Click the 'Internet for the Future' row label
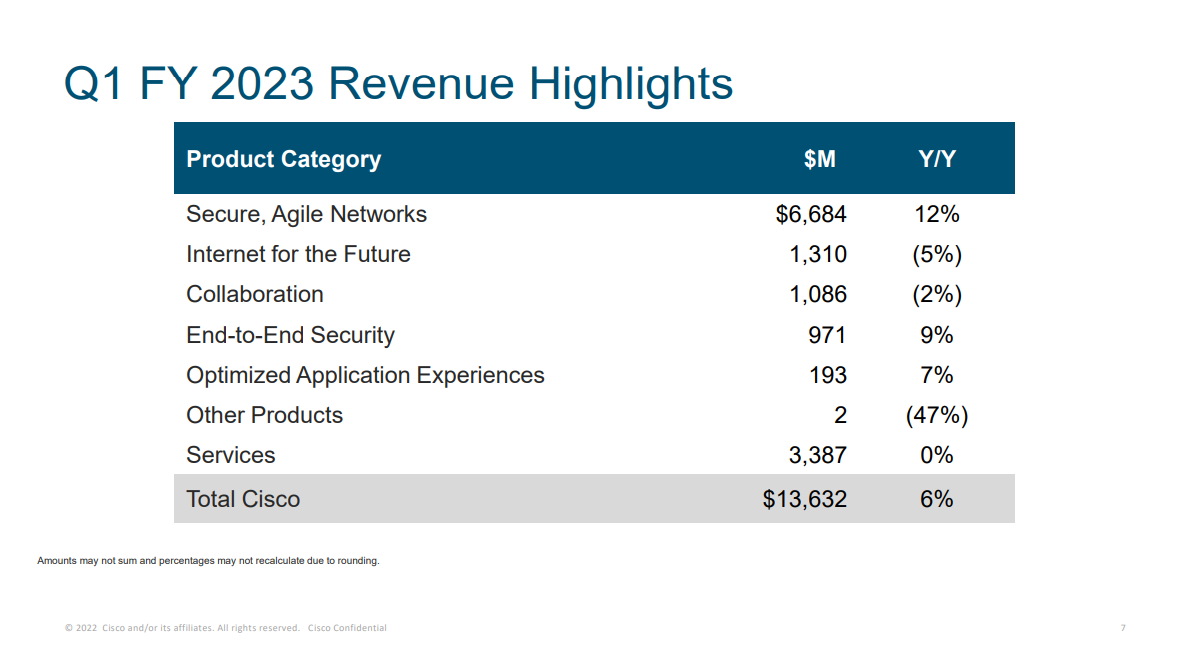The height and width of the screenshot is (665, 1192). (x=298, y=254)
